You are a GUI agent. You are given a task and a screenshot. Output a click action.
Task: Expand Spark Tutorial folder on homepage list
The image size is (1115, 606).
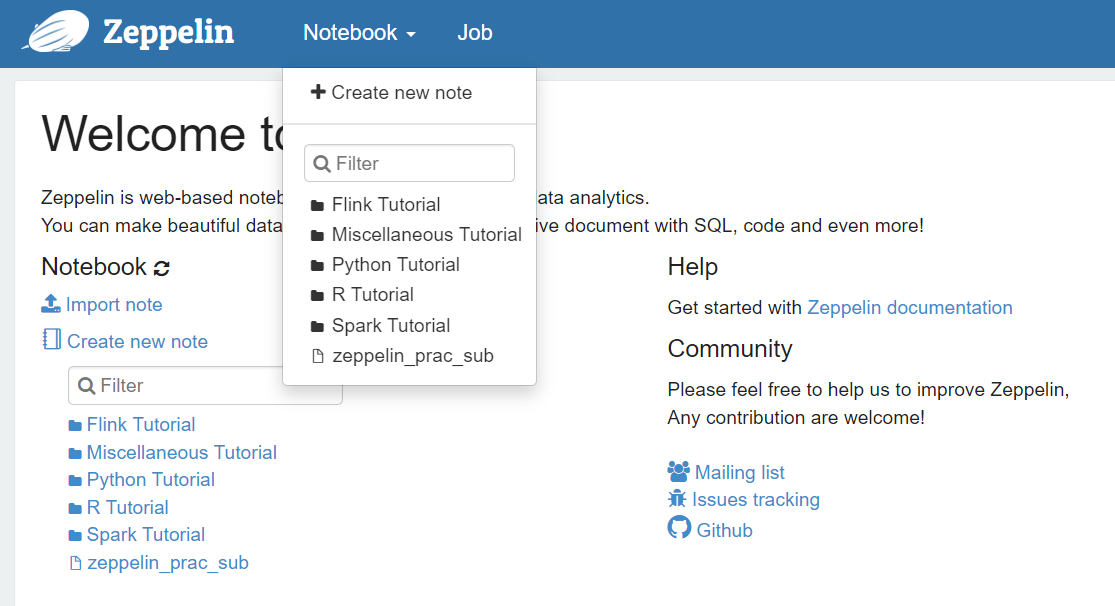coord(146,534)
